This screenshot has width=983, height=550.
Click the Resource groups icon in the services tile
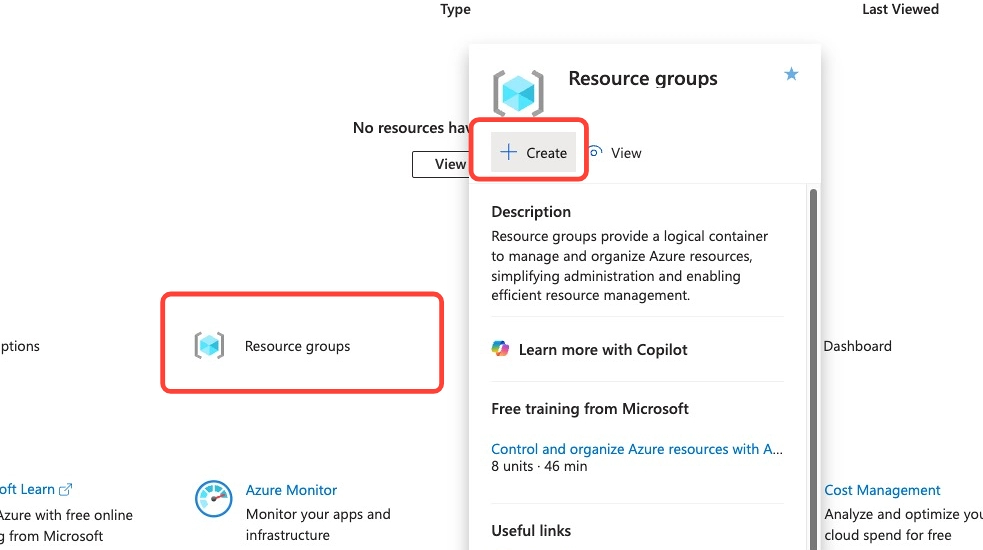point(209,346)
